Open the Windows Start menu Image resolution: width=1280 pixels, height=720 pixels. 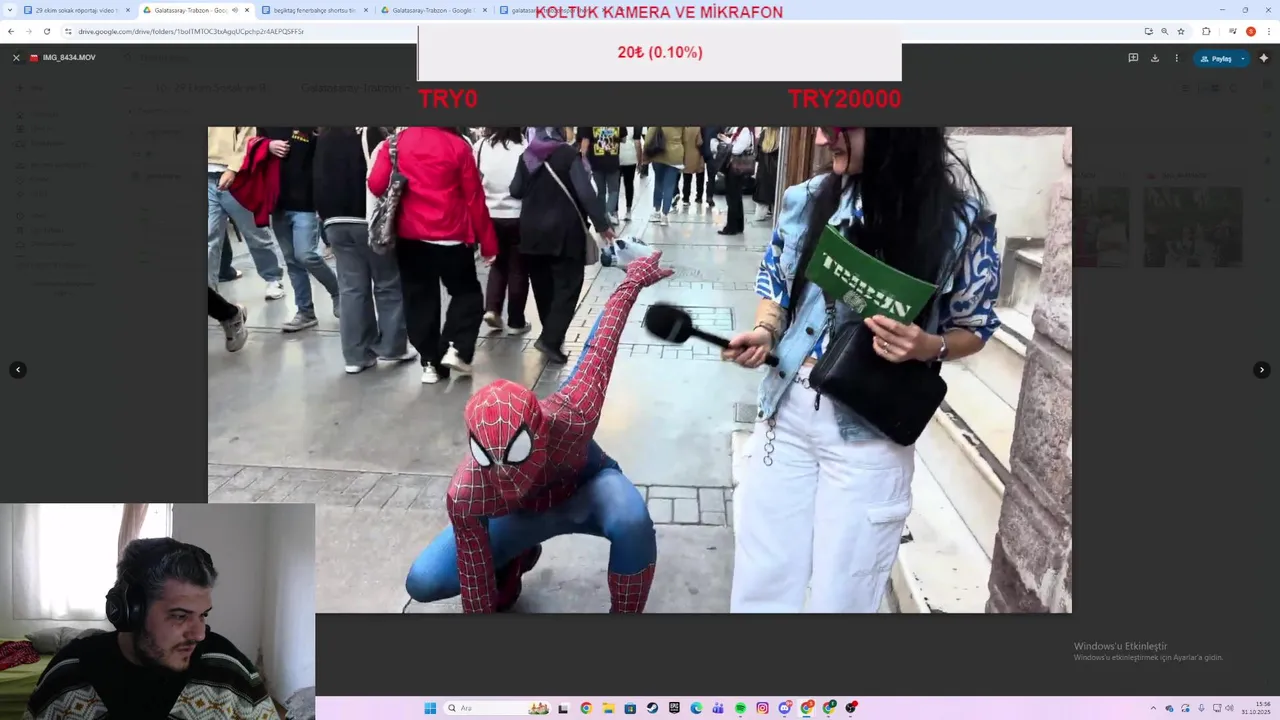[430, 708]
